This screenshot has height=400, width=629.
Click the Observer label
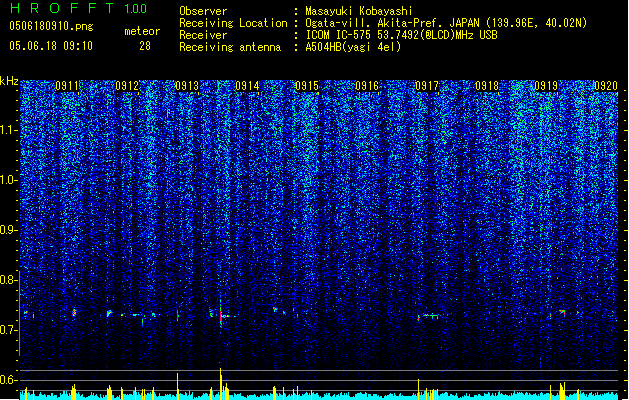(x=203, y=11)
